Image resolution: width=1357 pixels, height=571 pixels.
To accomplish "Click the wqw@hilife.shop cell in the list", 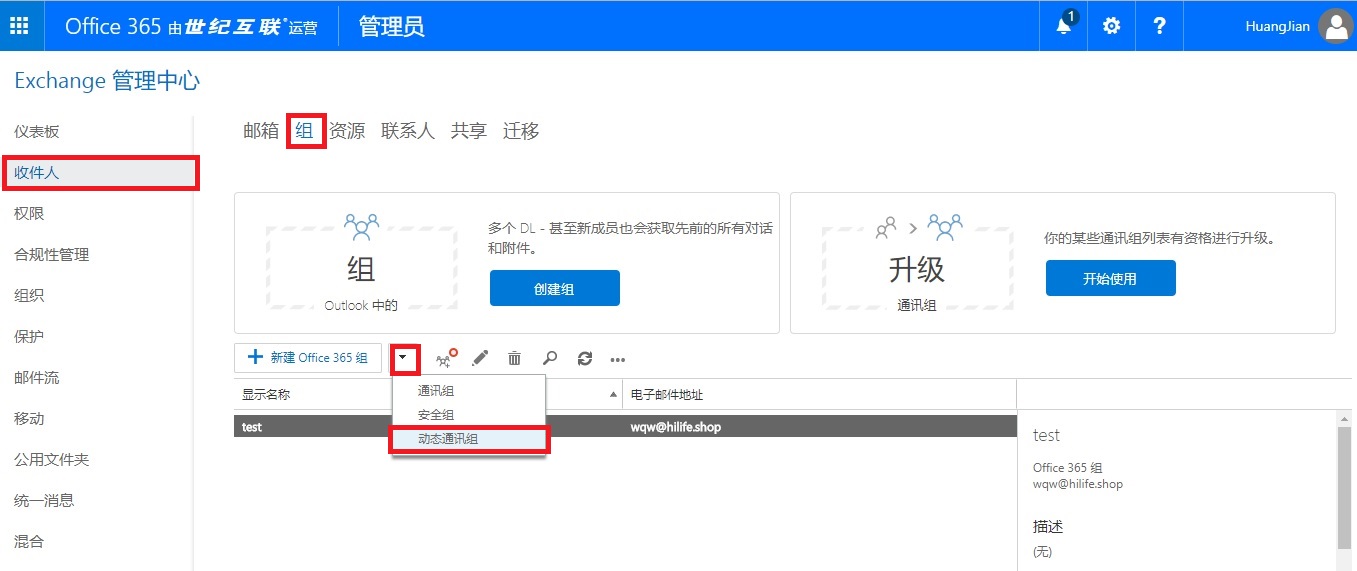I will pyautogui.click(x=676, y=427).
